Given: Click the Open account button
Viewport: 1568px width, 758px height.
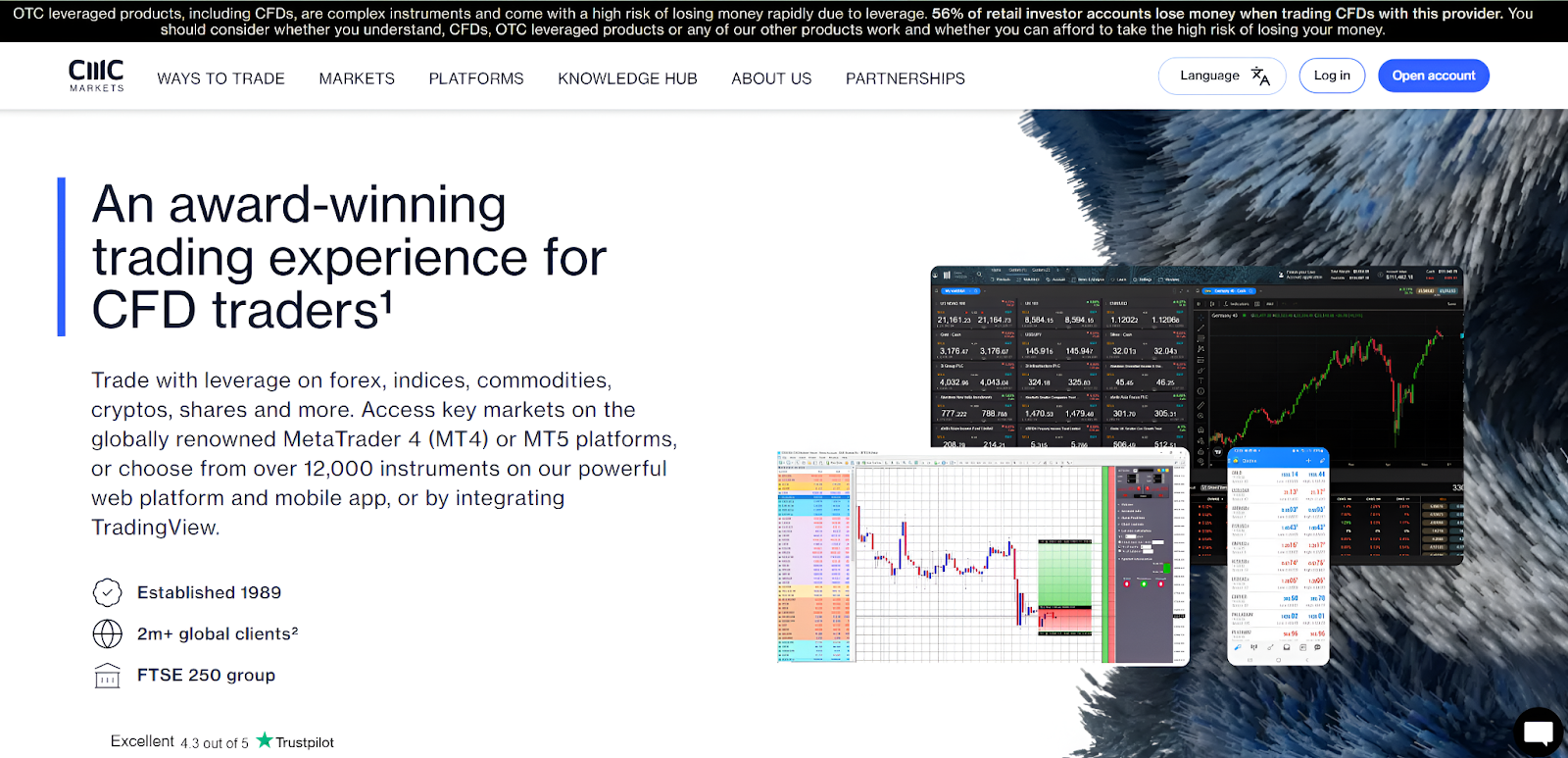Looking at the screenshot, I should [1434, 76].
